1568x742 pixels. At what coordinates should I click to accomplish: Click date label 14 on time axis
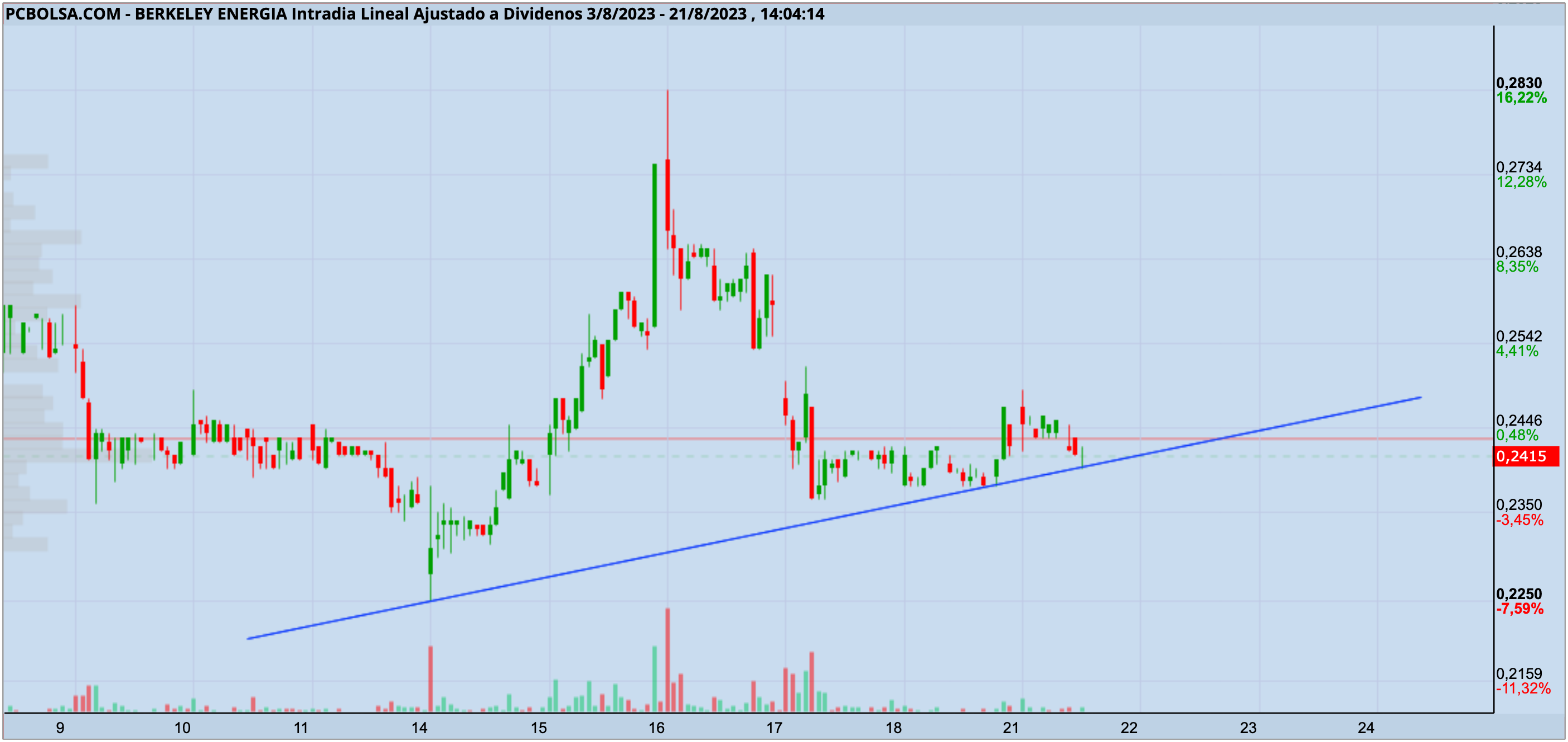[419, 727]
